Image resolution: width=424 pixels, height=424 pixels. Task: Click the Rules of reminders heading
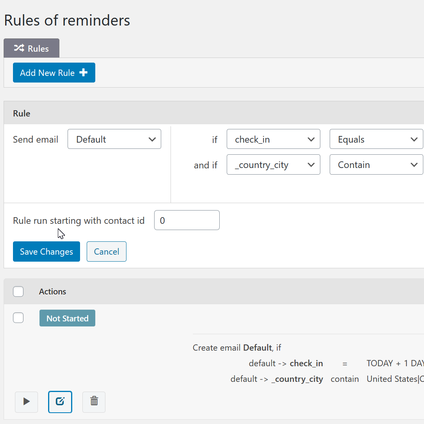pos(67,20)
